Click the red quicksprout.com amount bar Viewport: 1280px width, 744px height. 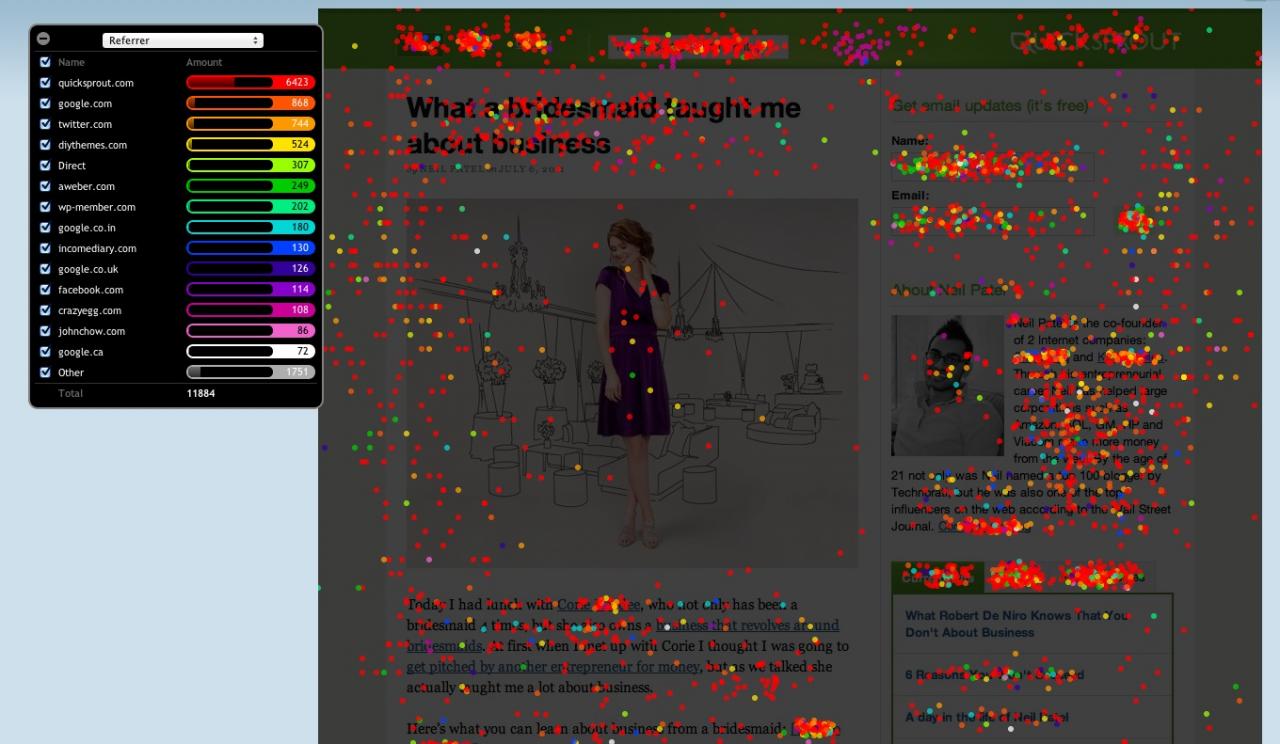click(x=250, y=83)
